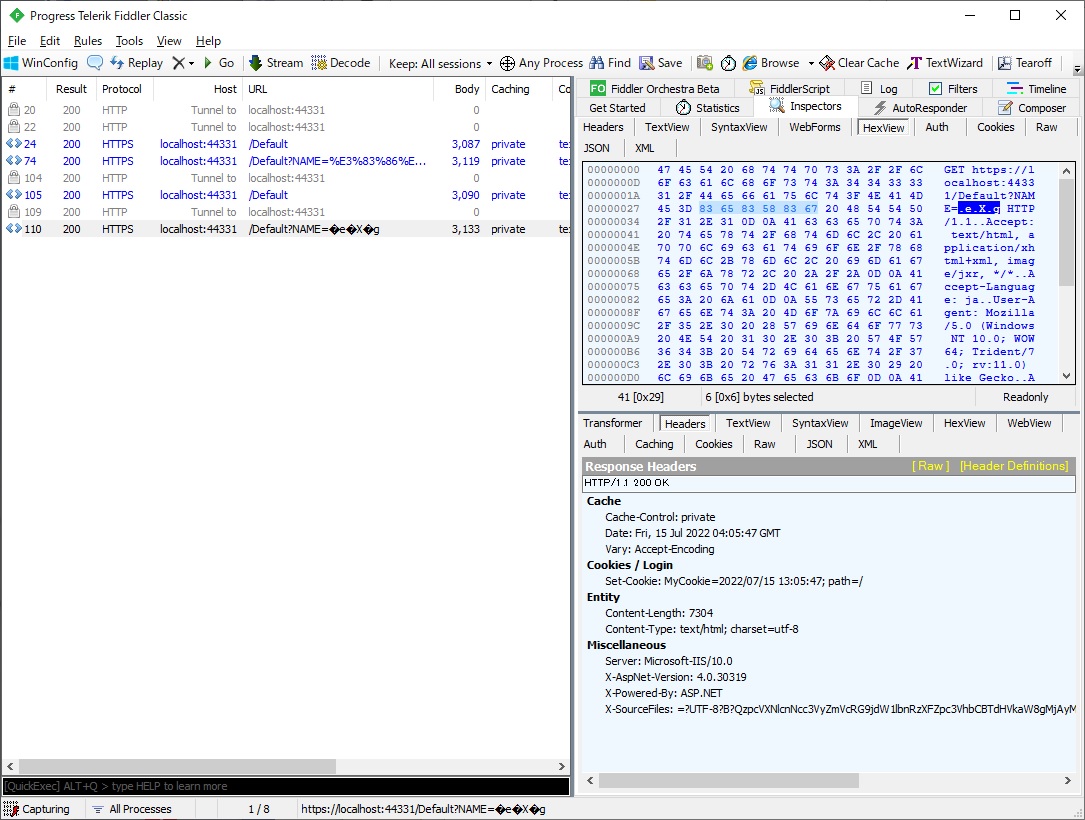Open the Keep: All sessions dropdown
Image resolution: width=1085 pixels, height=820 pixels.
point(440,63)
